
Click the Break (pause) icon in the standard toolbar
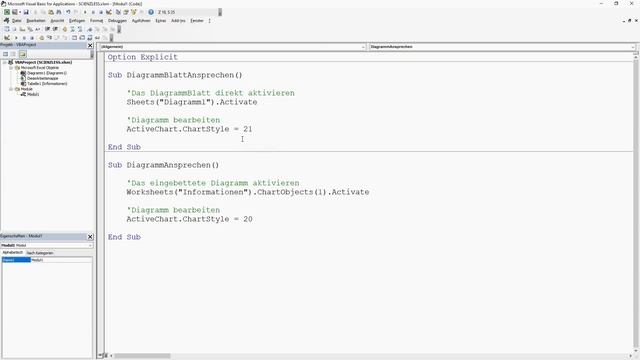click(x=93, y=12)
